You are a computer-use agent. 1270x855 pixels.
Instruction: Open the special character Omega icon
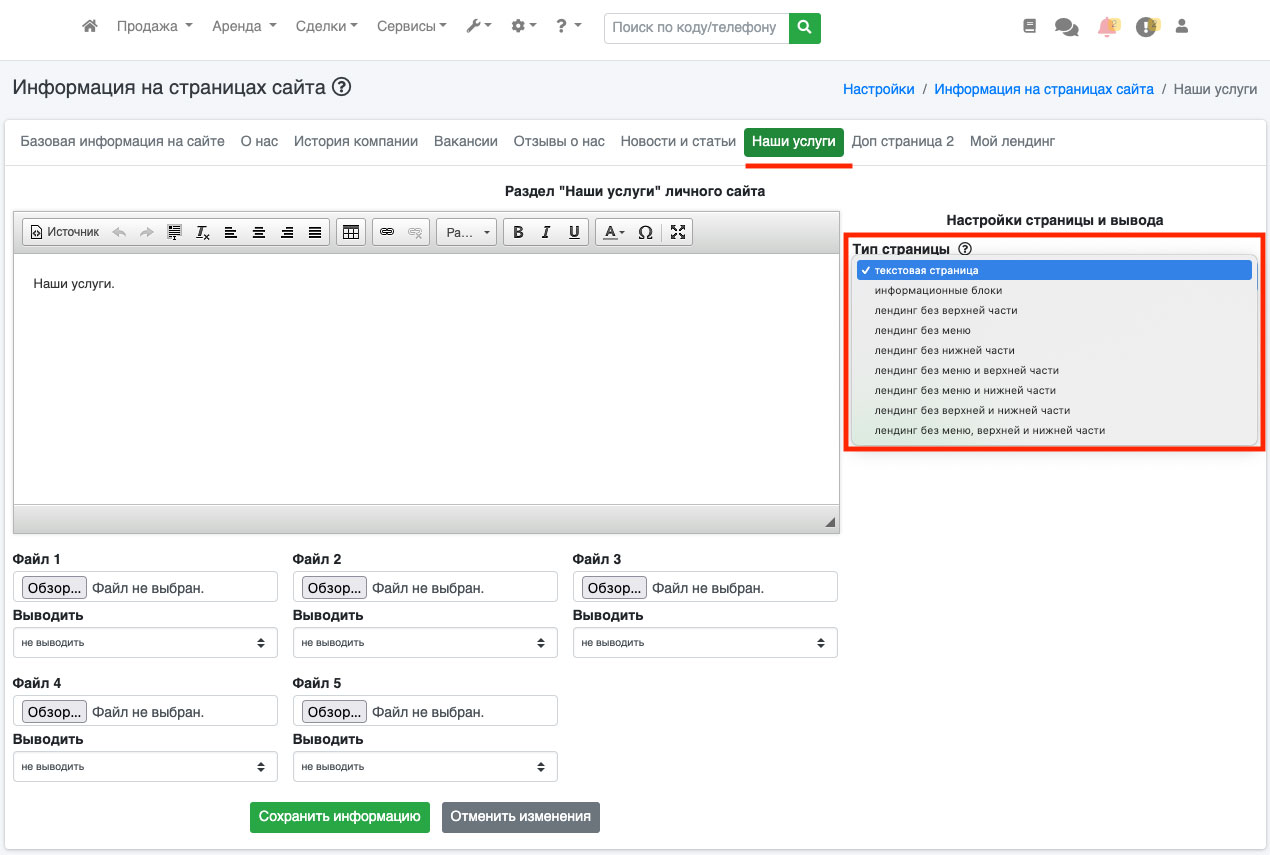[x=645, y=232]
